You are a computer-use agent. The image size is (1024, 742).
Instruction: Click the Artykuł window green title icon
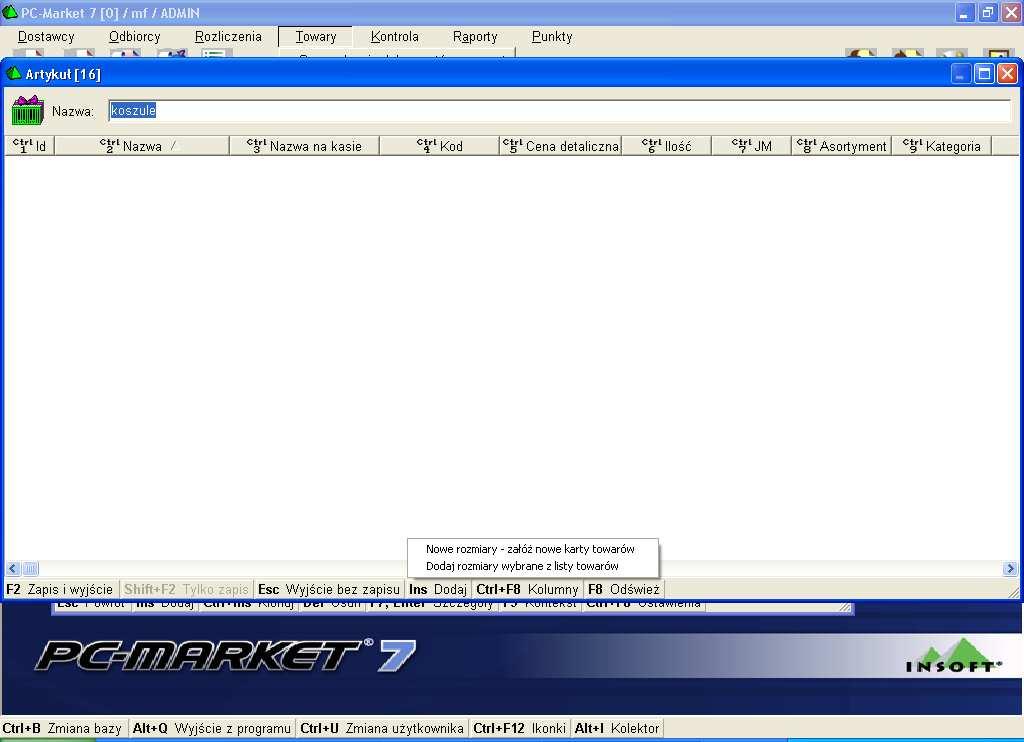tap(14, 73)
